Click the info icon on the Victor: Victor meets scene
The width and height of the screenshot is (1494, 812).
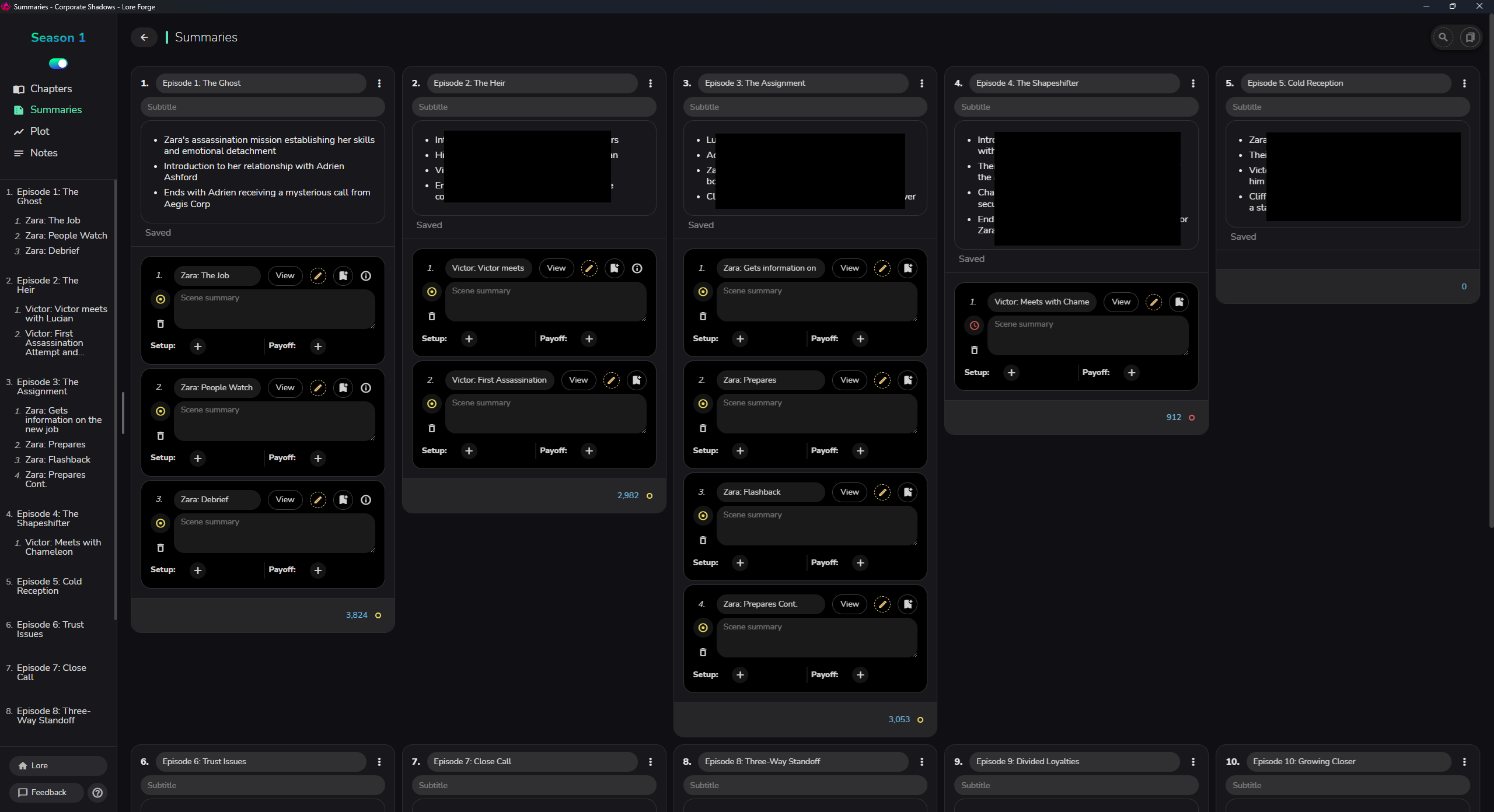click(x=637, y=268)
